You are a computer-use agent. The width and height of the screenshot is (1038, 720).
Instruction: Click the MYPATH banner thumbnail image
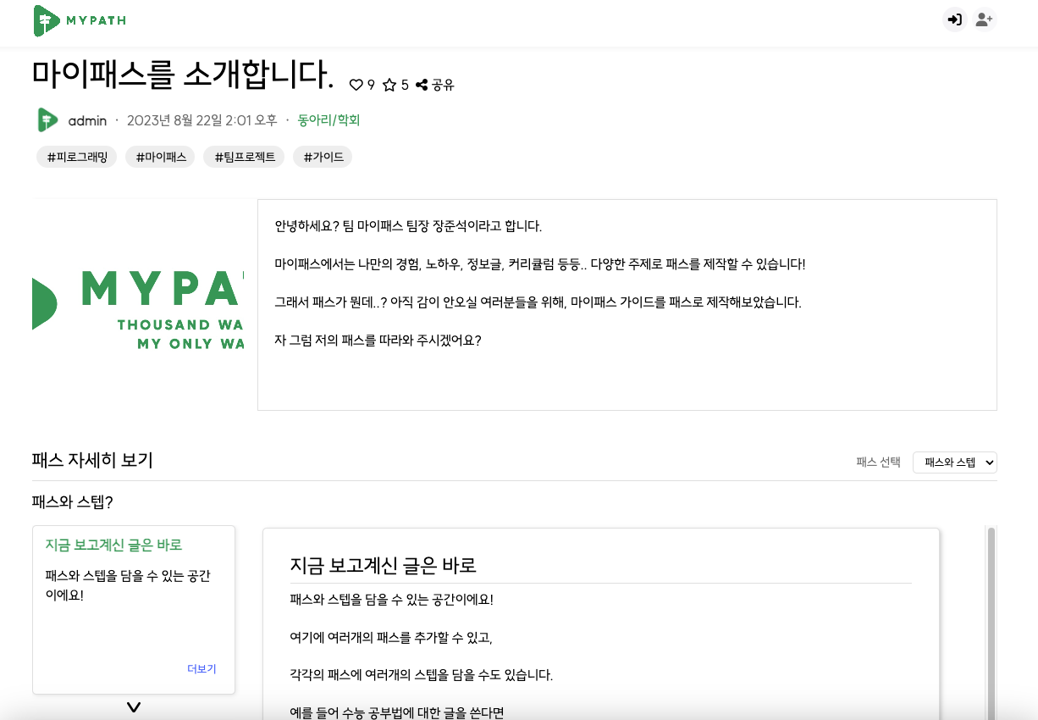point(138,304)
